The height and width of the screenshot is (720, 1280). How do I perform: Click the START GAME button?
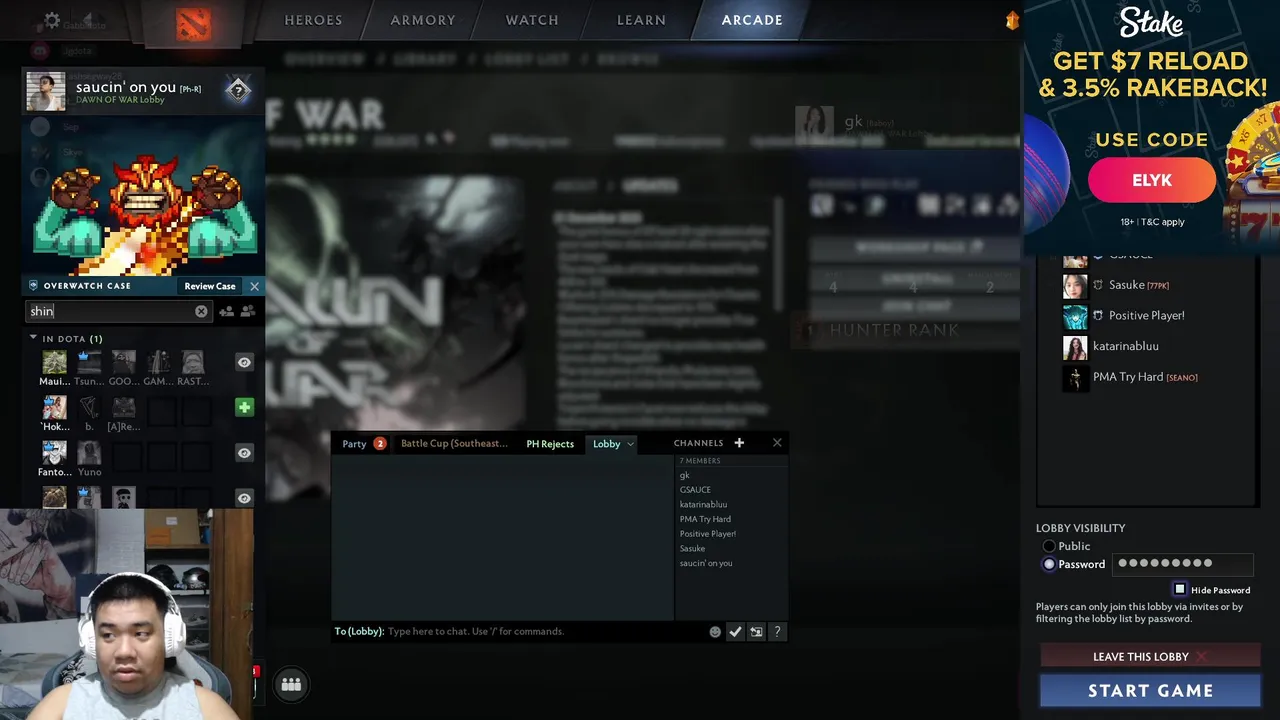point(1150,691)
